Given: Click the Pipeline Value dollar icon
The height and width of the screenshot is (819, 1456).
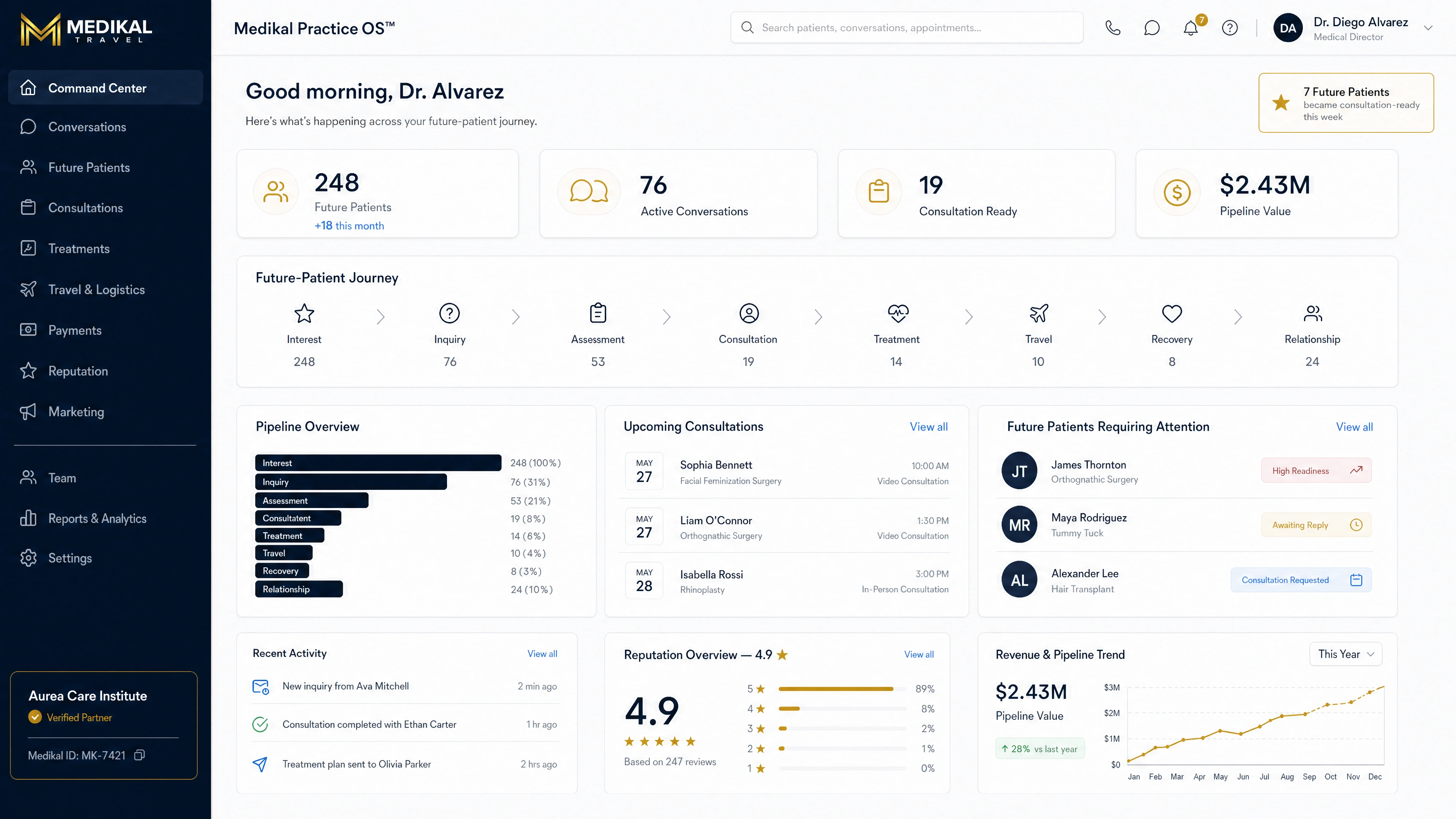Looking at the screenshot, I should [x=1177, y=192].
